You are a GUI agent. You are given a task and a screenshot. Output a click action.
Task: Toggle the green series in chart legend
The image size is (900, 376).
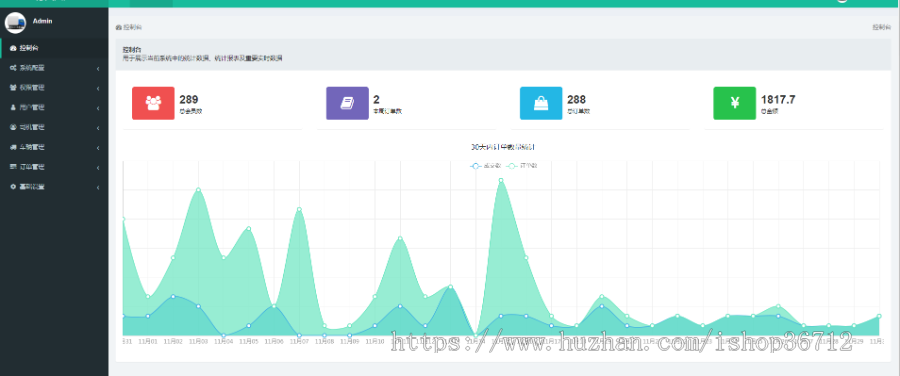(521, 166)
